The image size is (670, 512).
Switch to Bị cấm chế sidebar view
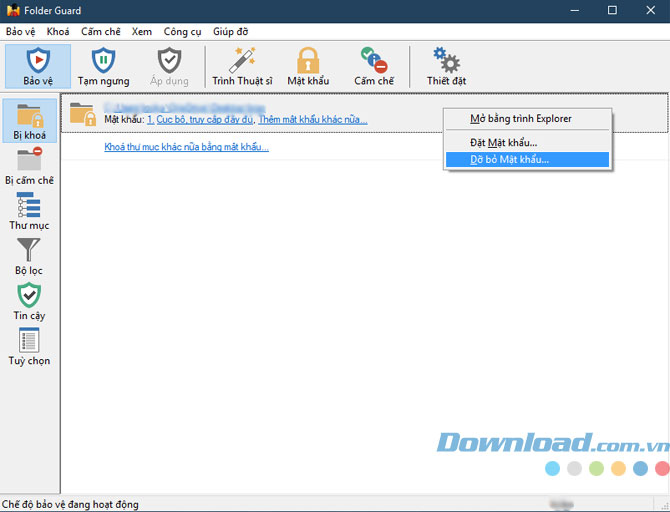[x=30, y=167]
